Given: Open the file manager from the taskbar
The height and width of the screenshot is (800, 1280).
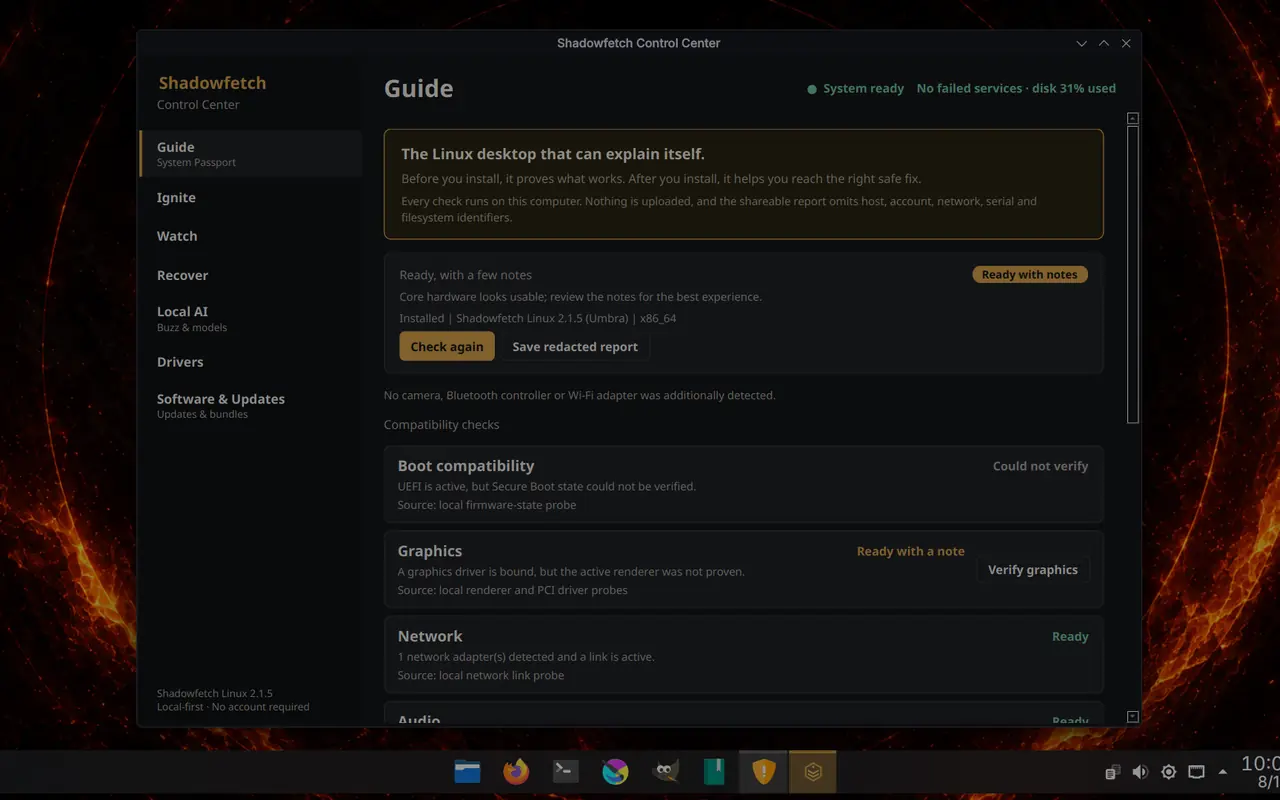Looking at the screenshot, I should [x=467, y=771].
